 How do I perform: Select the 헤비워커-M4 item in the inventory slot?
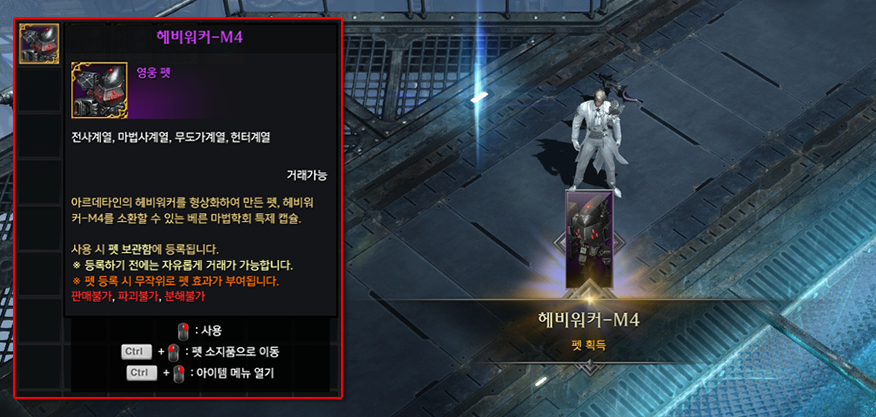(x=39, y=43)
